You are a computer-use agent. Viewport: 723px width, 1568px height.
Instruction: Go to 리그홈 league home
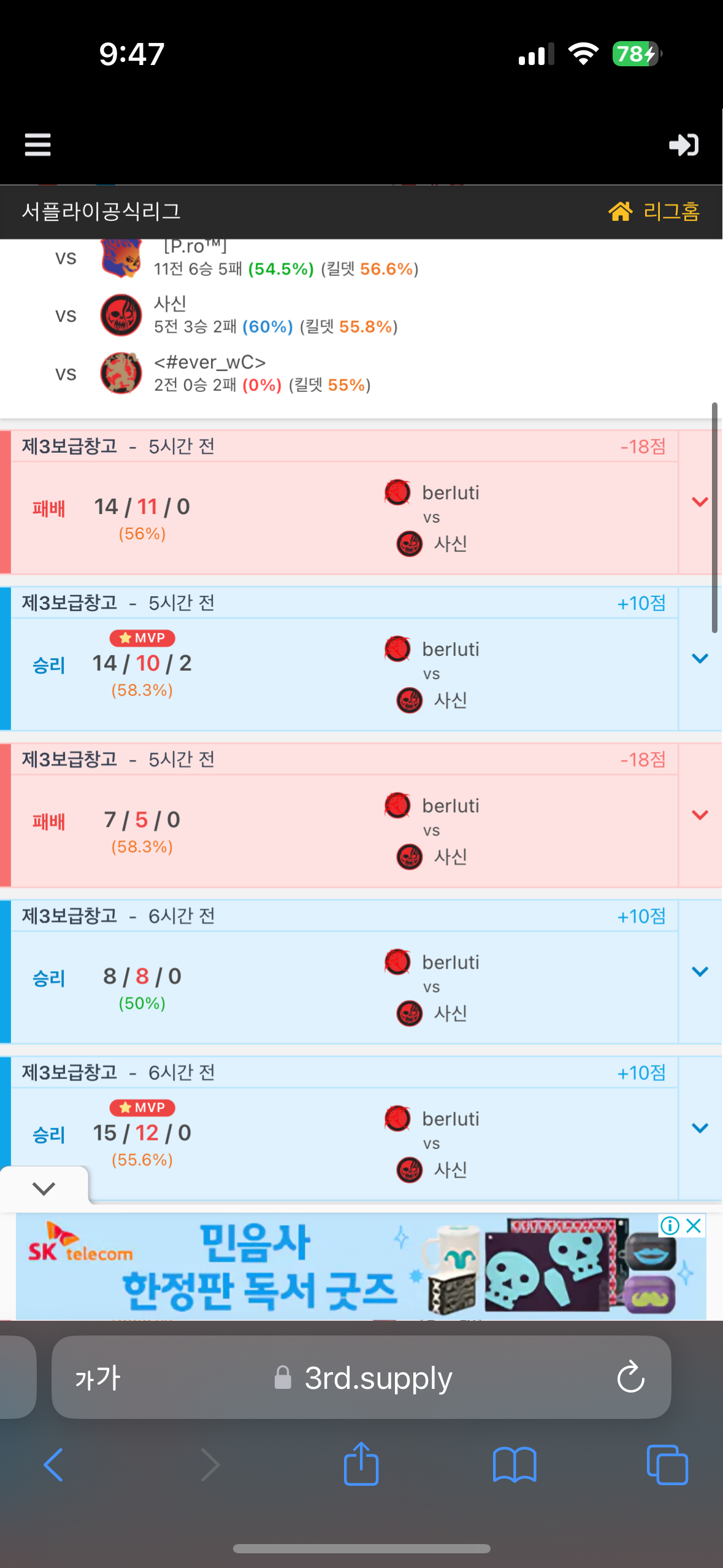click(x=654, y=212)
